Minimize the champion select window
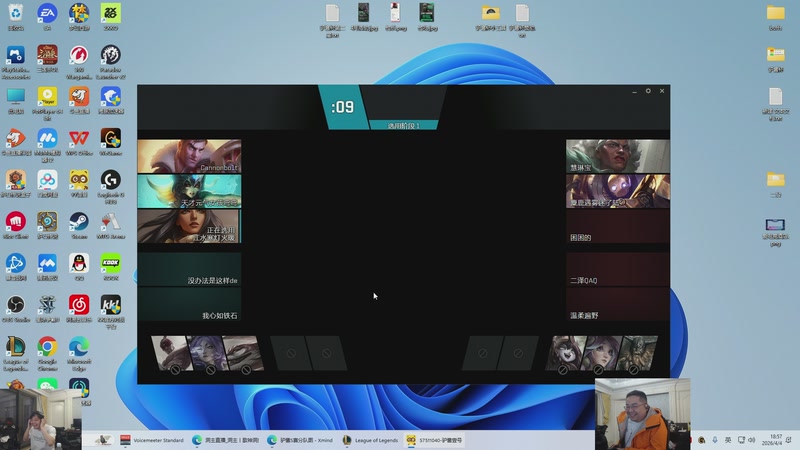The height and width of the screenshot is (450, 800). coord(634,91)
